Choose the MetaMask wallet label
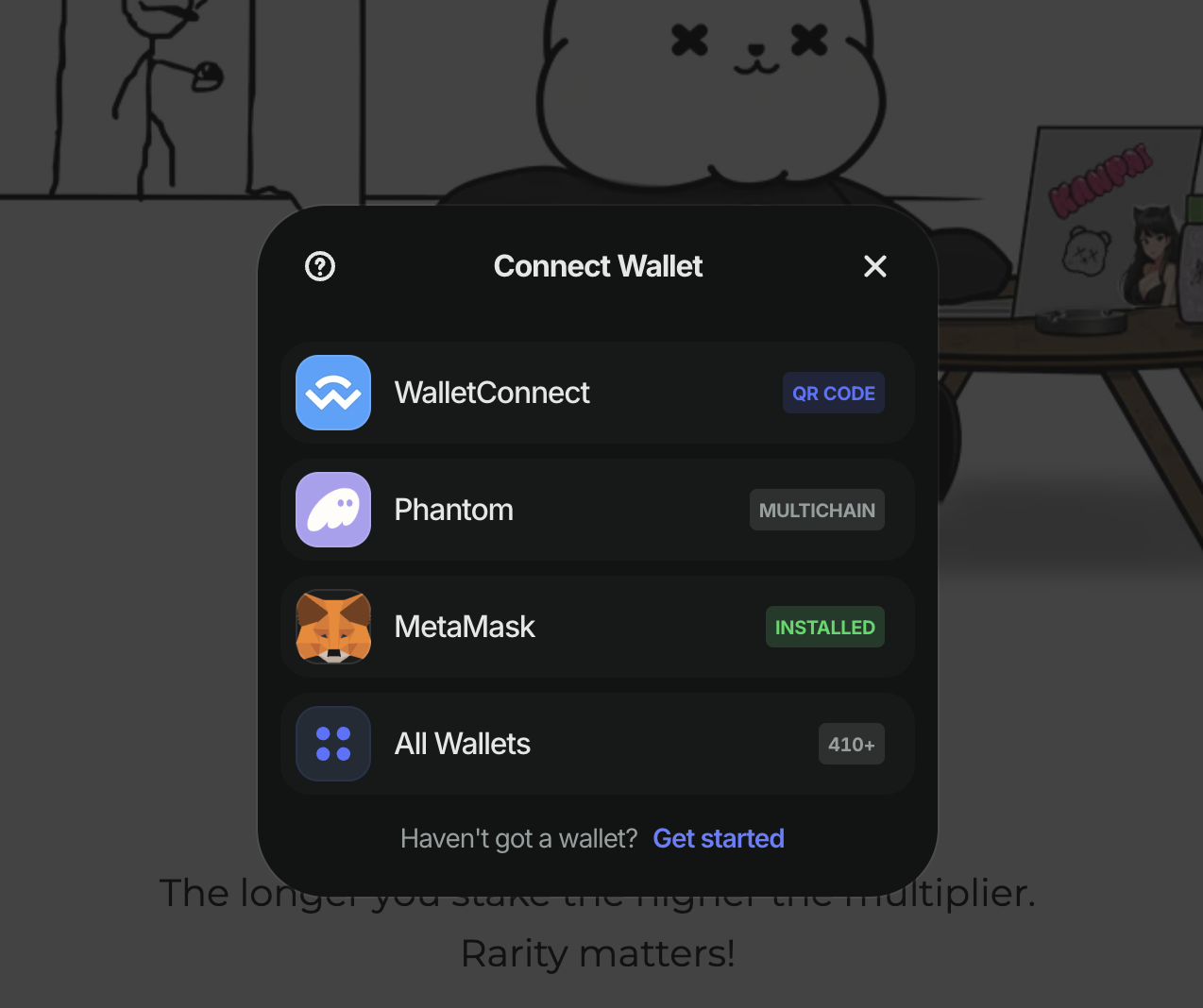Image resolution: width=1203 pixels, height=1008 pixels. coord(465,627)
